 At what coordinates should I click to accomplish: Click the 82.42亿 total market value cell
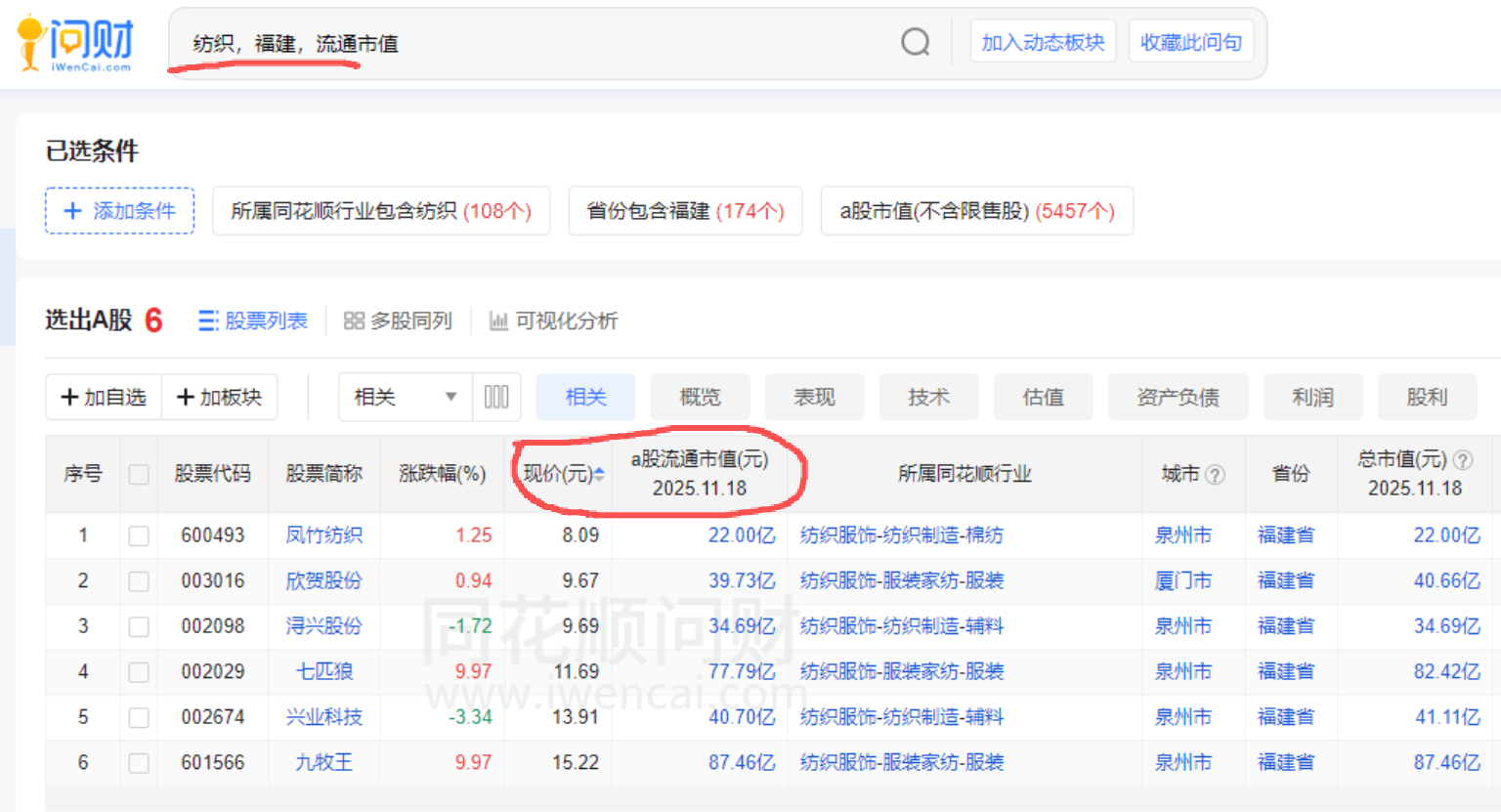1446,672
